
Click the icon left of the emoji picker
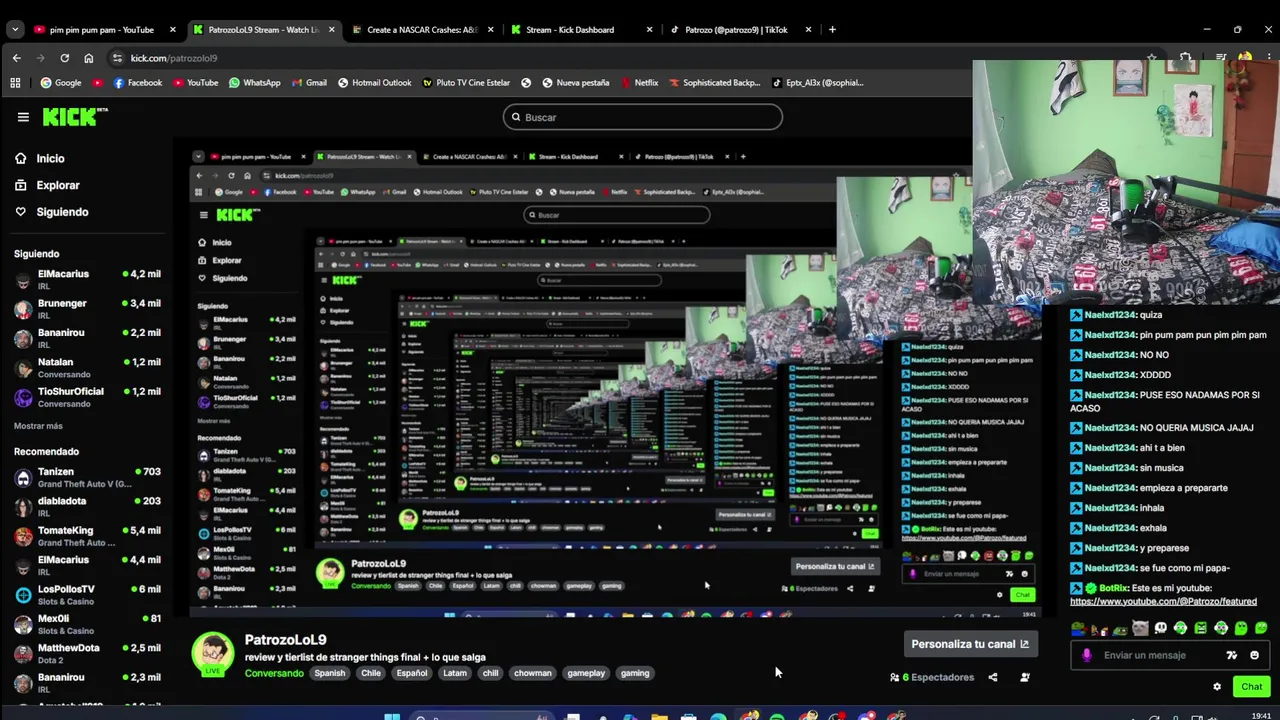(x=1231, y=655)
